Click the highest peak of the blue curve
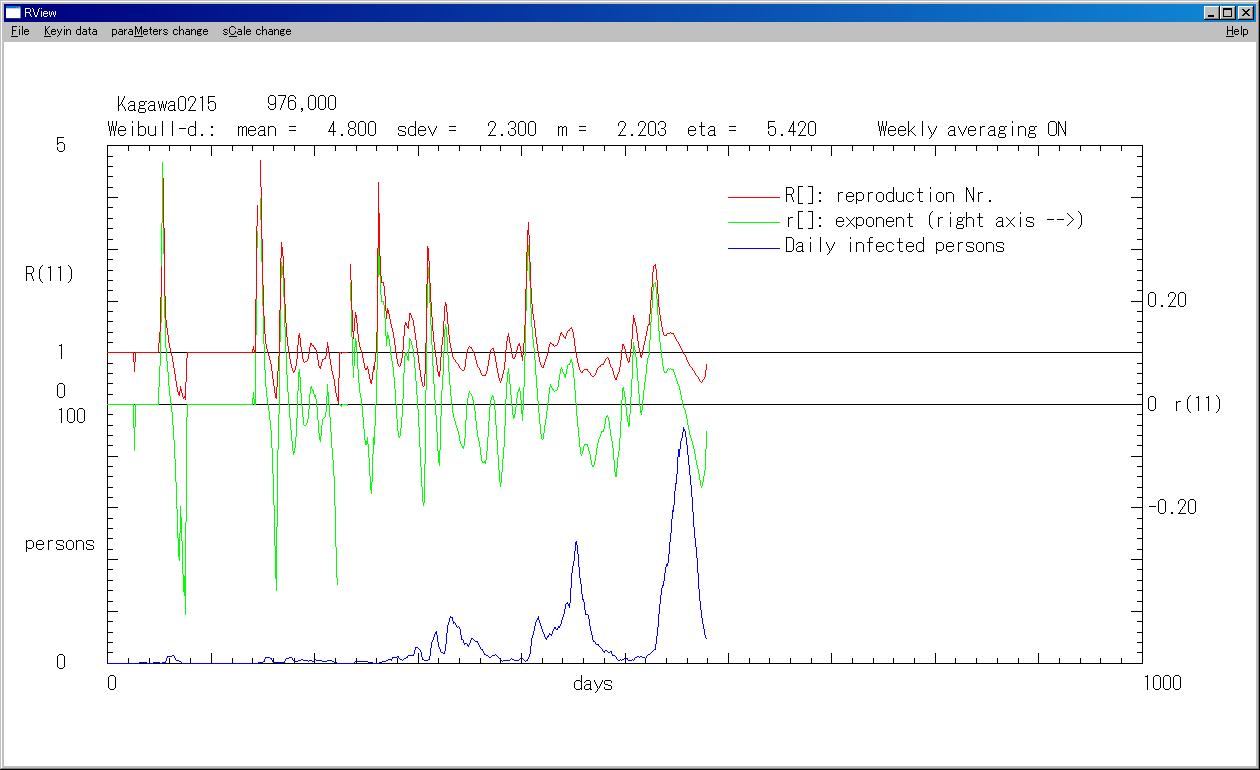 pyautogui.click(x=684, y=429)
